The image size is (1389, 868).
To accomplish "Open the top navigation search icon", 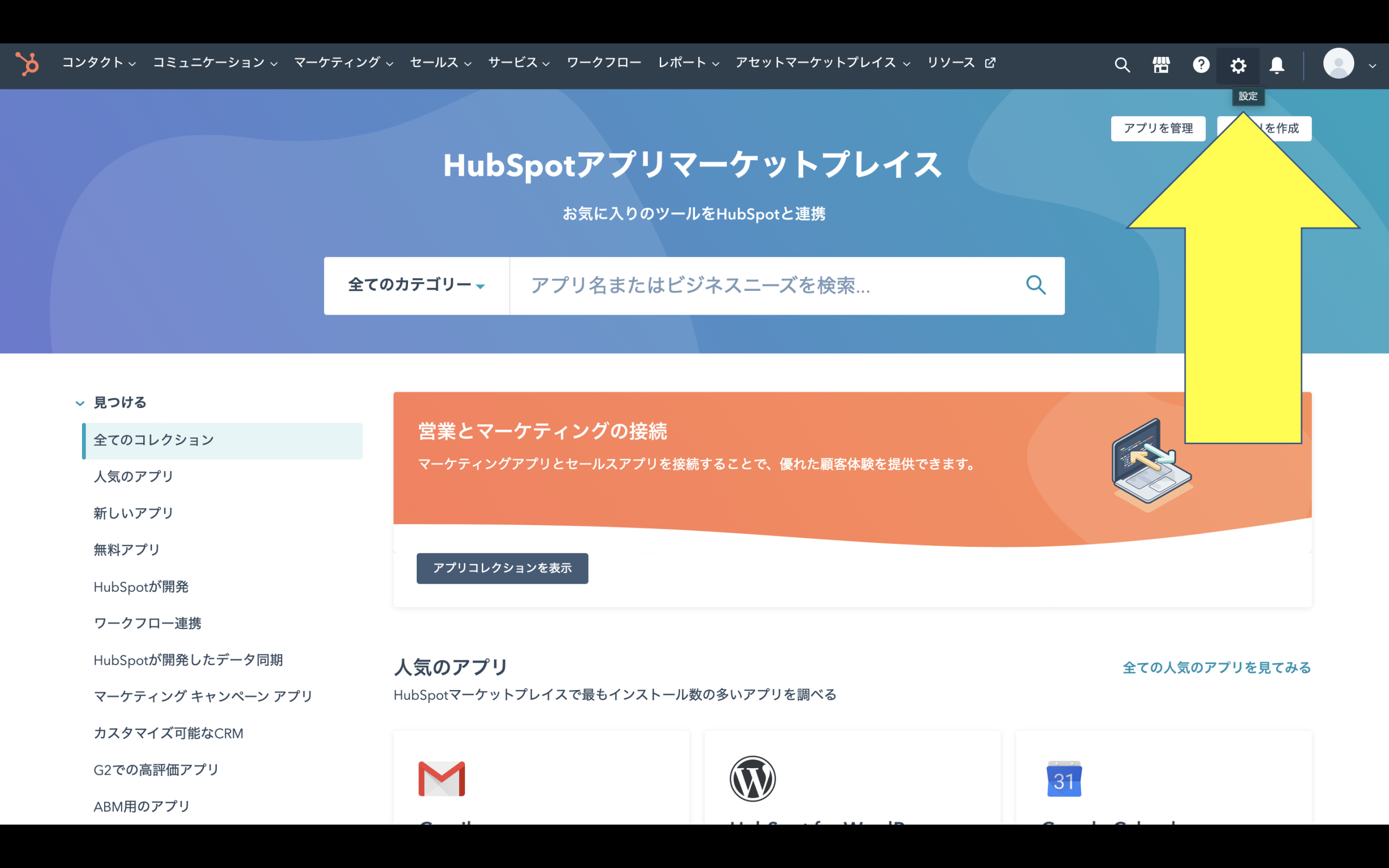I will (1122, 65).
